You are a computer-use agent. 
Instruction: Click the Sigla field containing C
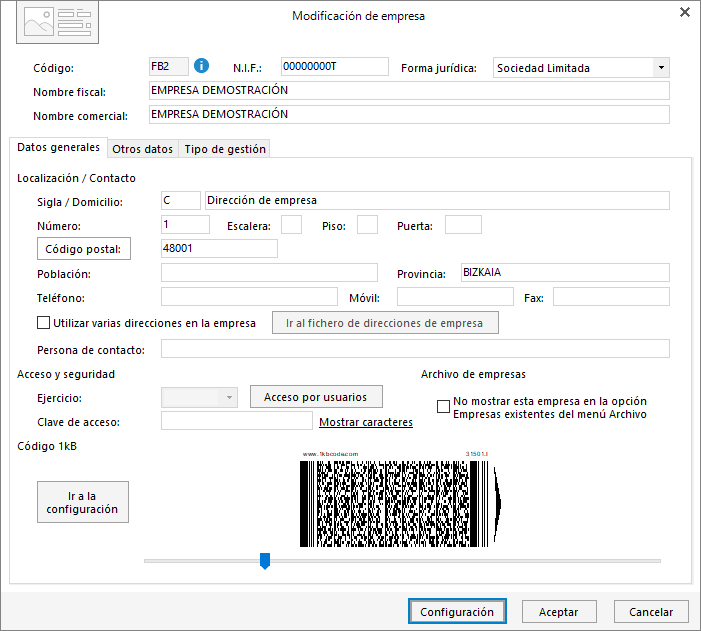(181, 200)
